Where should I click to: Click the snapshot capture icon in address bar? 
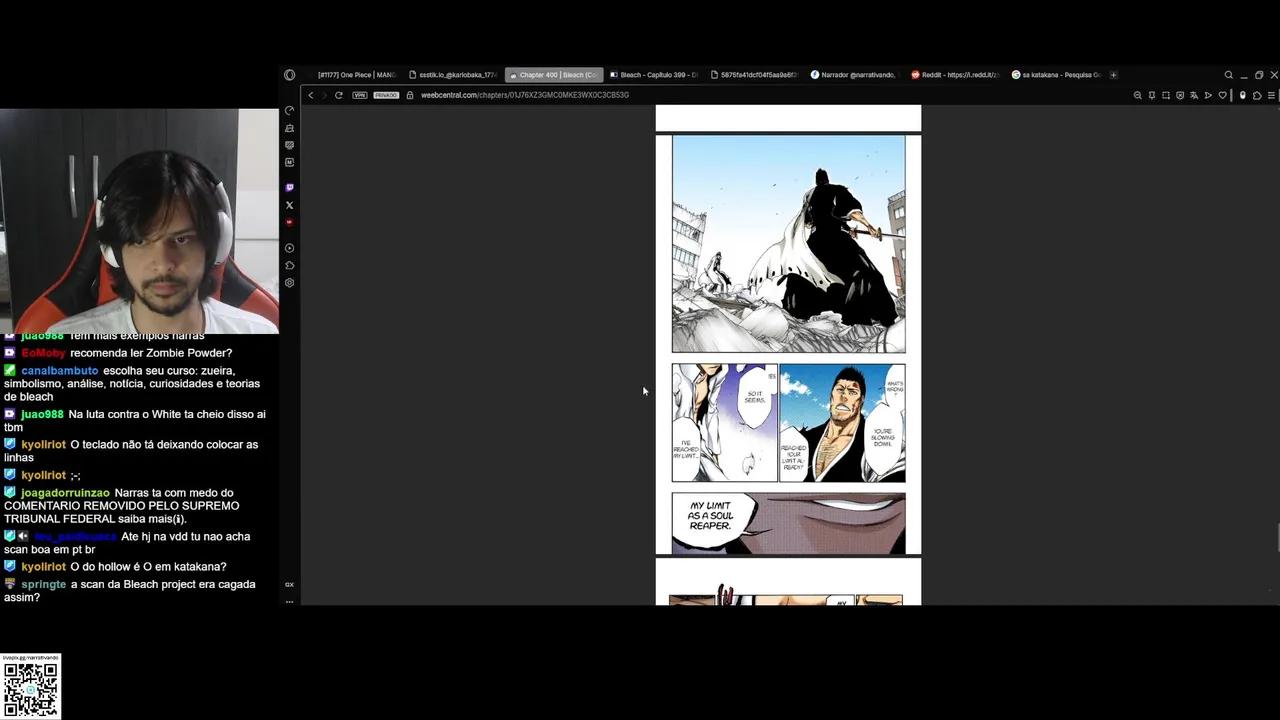click(1166, 95)
